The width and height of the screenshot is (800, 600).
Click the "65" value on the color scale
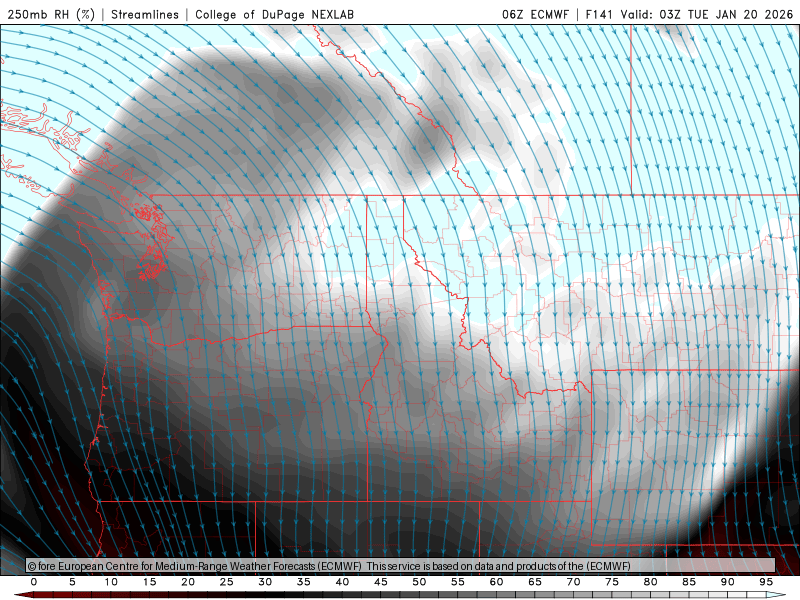[535, 582]
